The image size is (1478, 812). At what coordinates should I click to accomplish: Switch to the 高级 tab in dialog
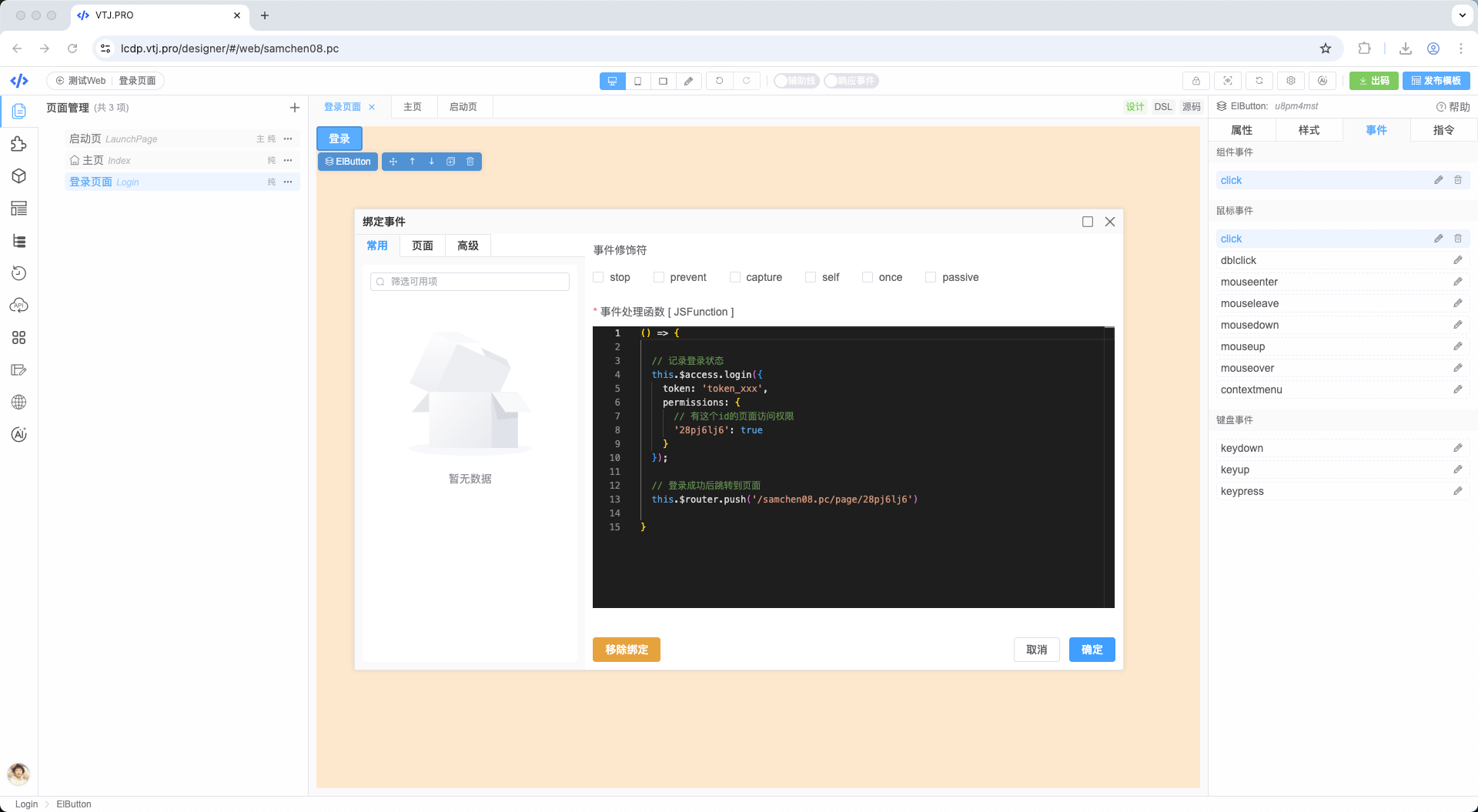click(x=468, y=246)
